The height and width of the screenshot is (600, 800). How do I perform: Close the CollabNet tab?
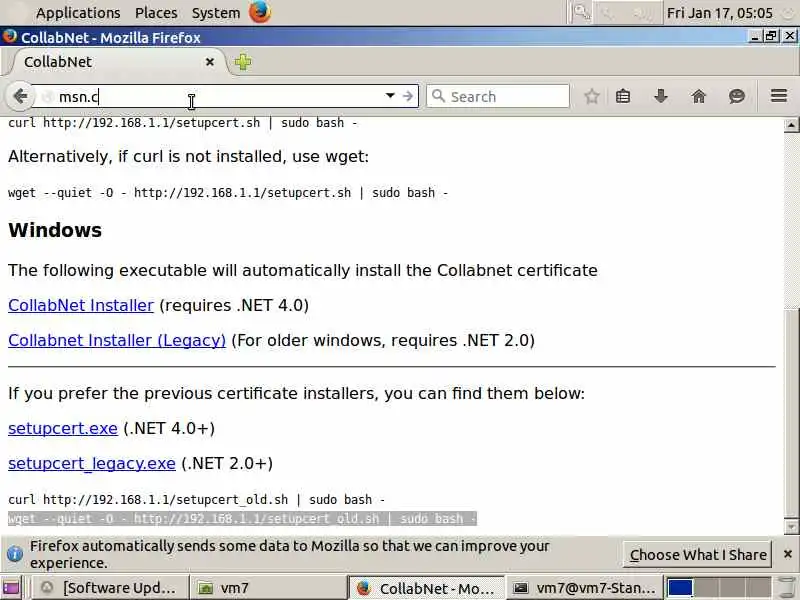pyautogui.click(x=209, y=62)
